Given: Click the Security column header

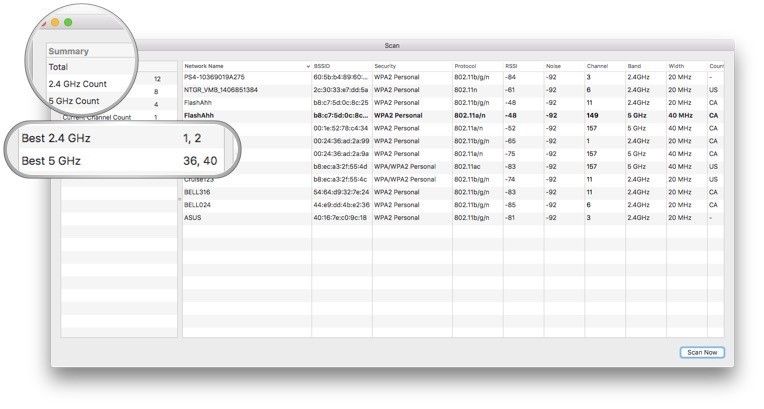Looking at the screenshot, I should click(410, 65).
